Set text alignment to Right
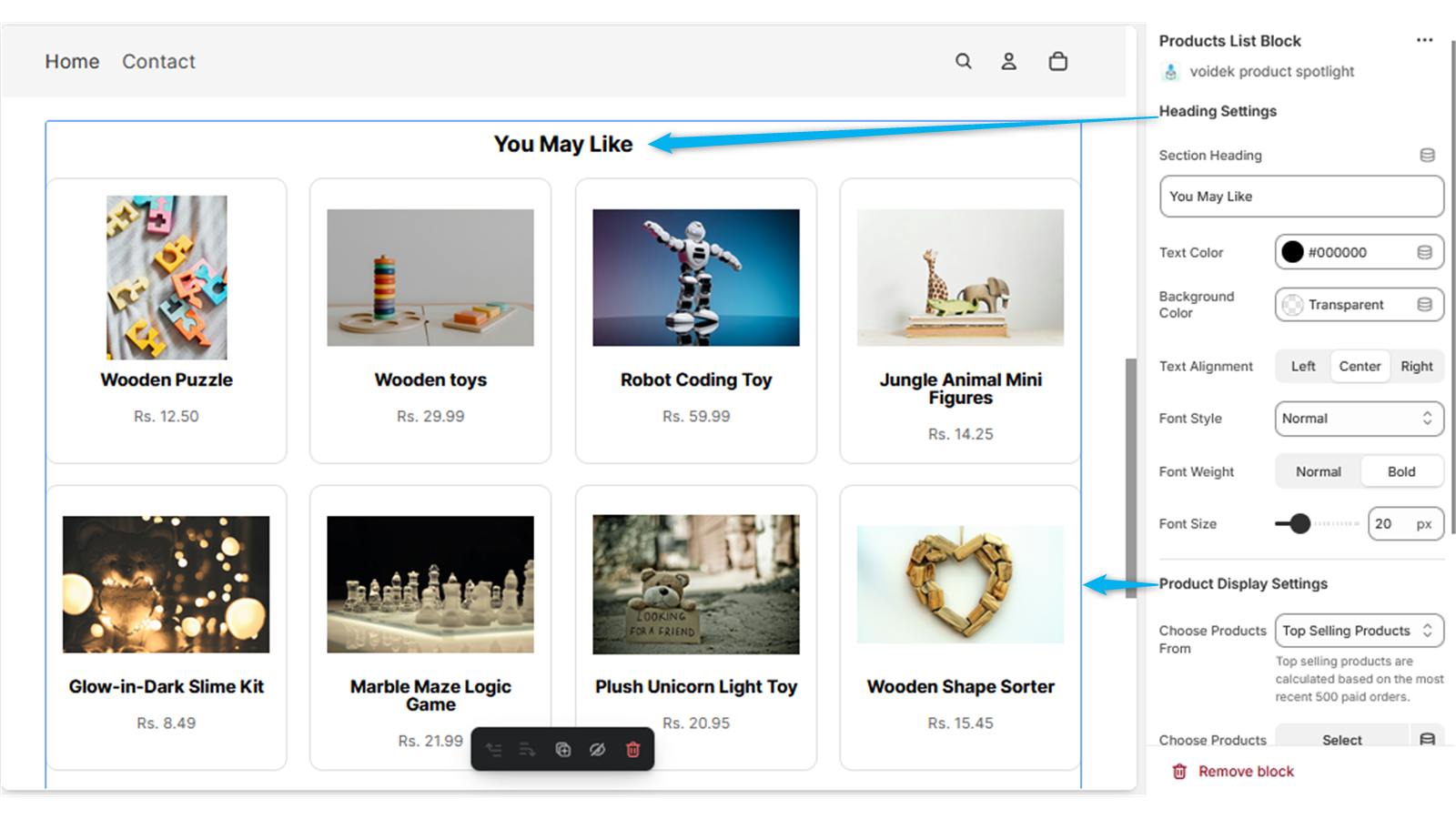 (x=1417, y=366)
